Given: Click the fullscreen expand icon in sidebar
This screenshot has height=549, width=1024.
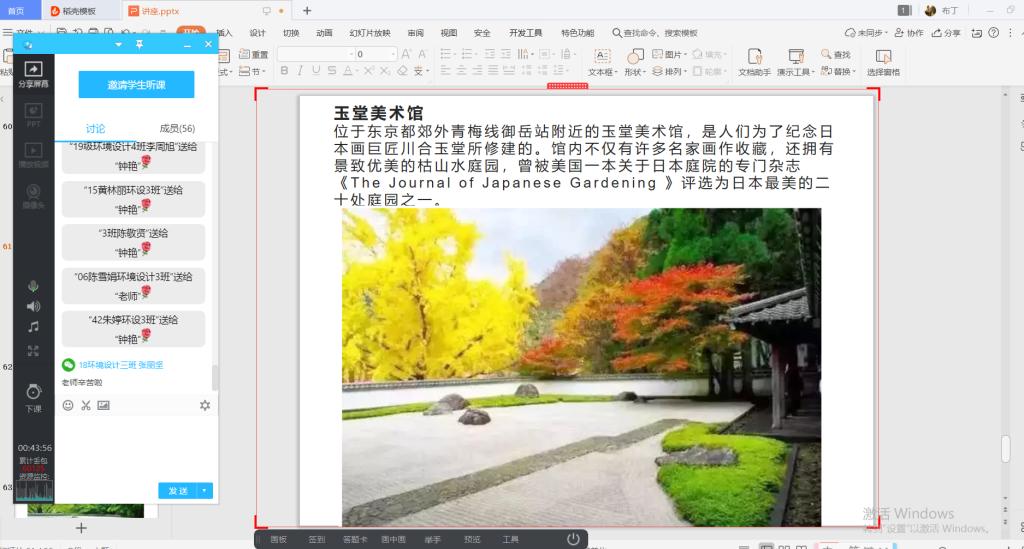Looking at the screenshot, I should [33, 351].
